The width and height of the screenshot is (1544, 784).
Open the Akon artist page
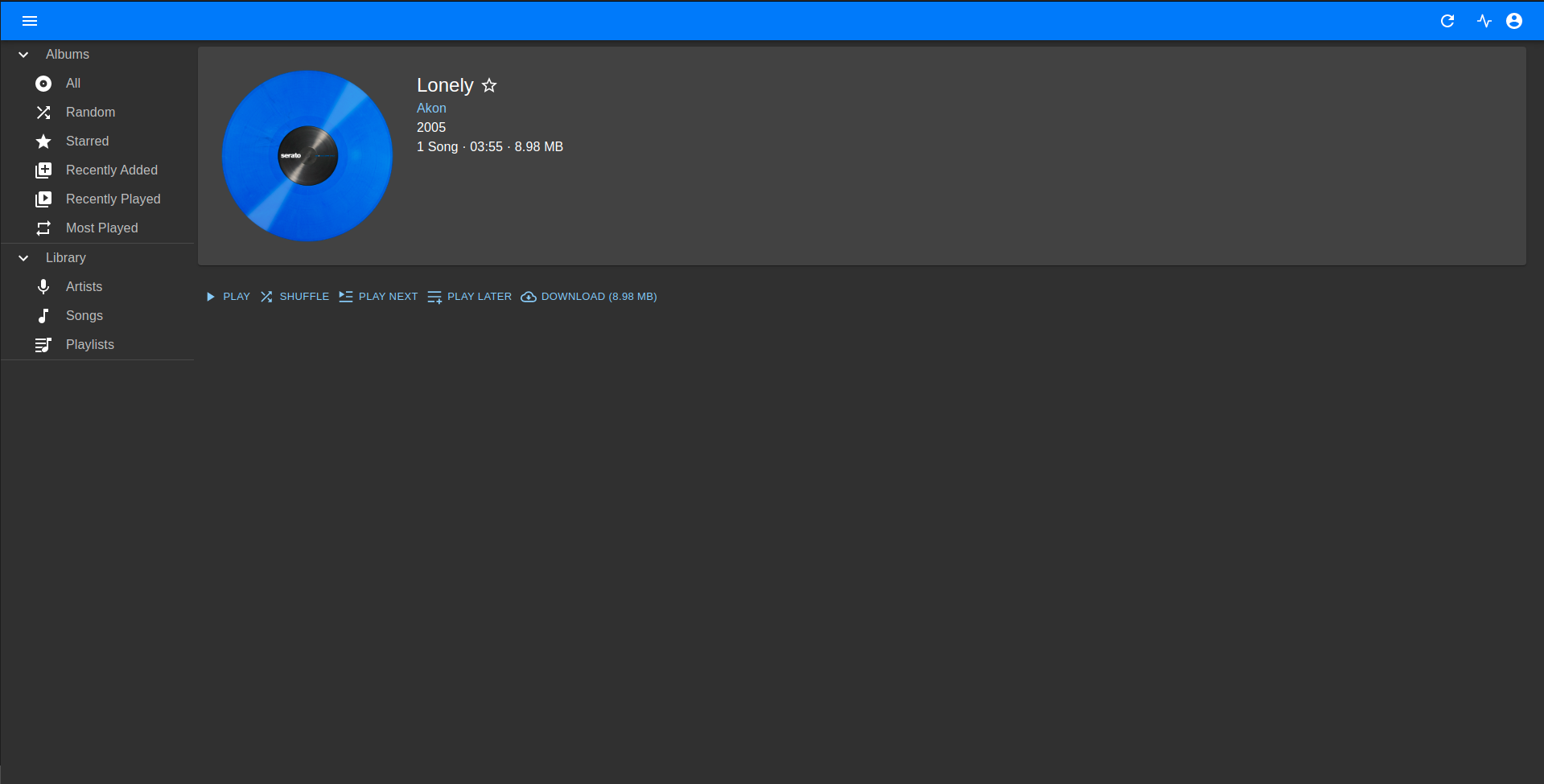pos(431,108)
